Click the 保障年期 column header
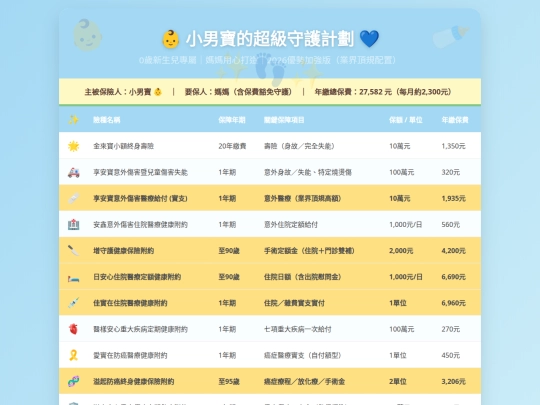Viewport: 540px width, 405px height. point(232,120)
